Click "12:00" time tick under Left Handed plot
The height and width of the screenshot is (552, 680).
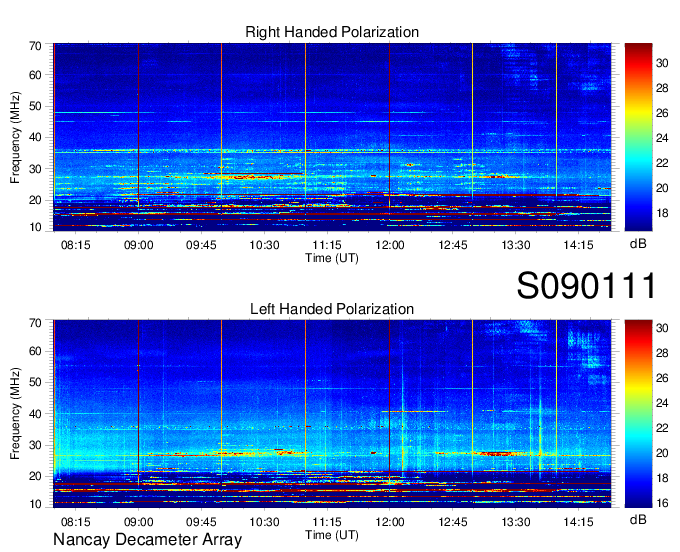pyautogui.click(x=390, y=521)
